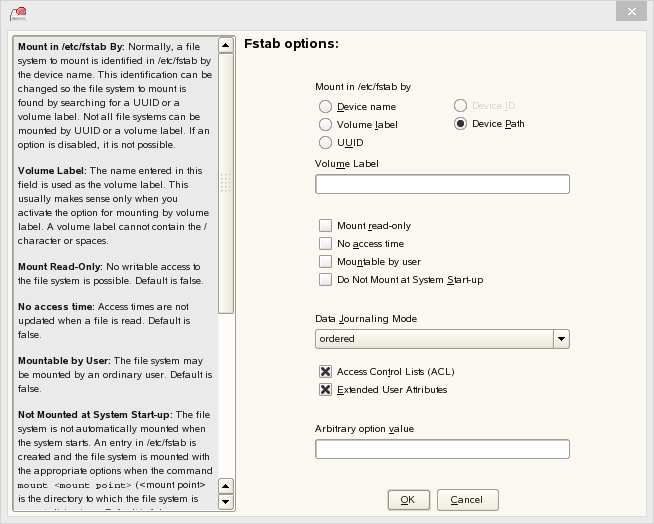Disable Extended User Attributes checkbox
The image size is (654, 524).
pyautogui.click(x=325, y=390)
